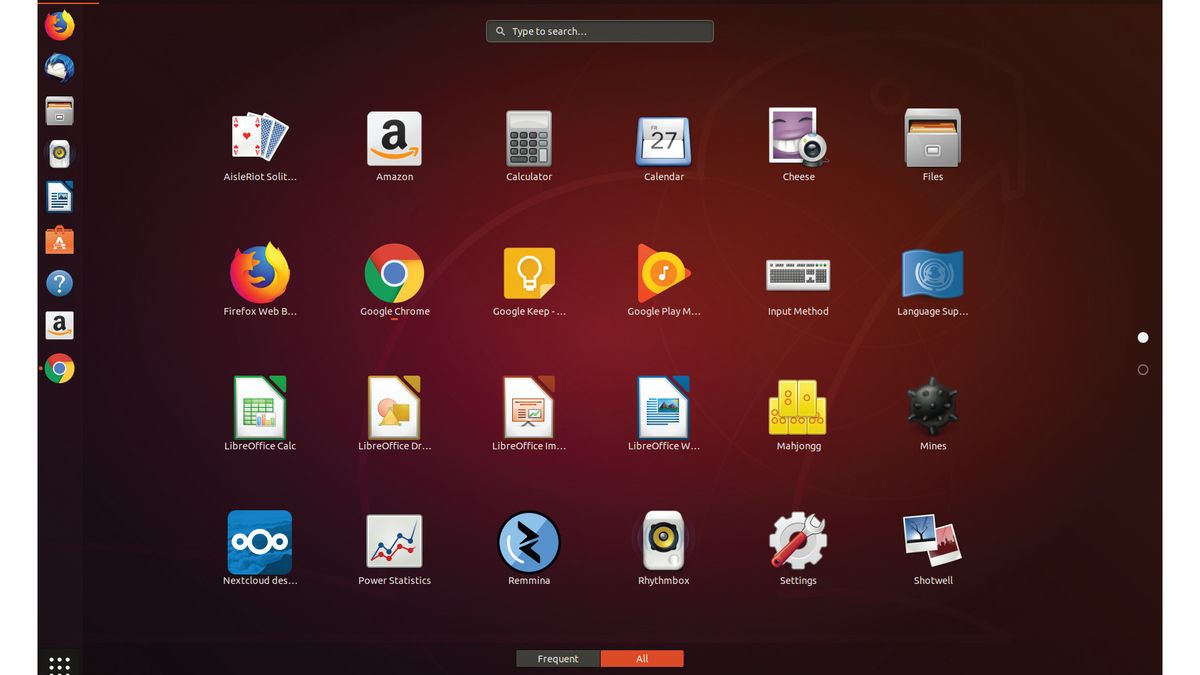The width and height of the screenshot is (1200, 675).
Task: Open the Language Support tool
Action: [x=931, y=274]
